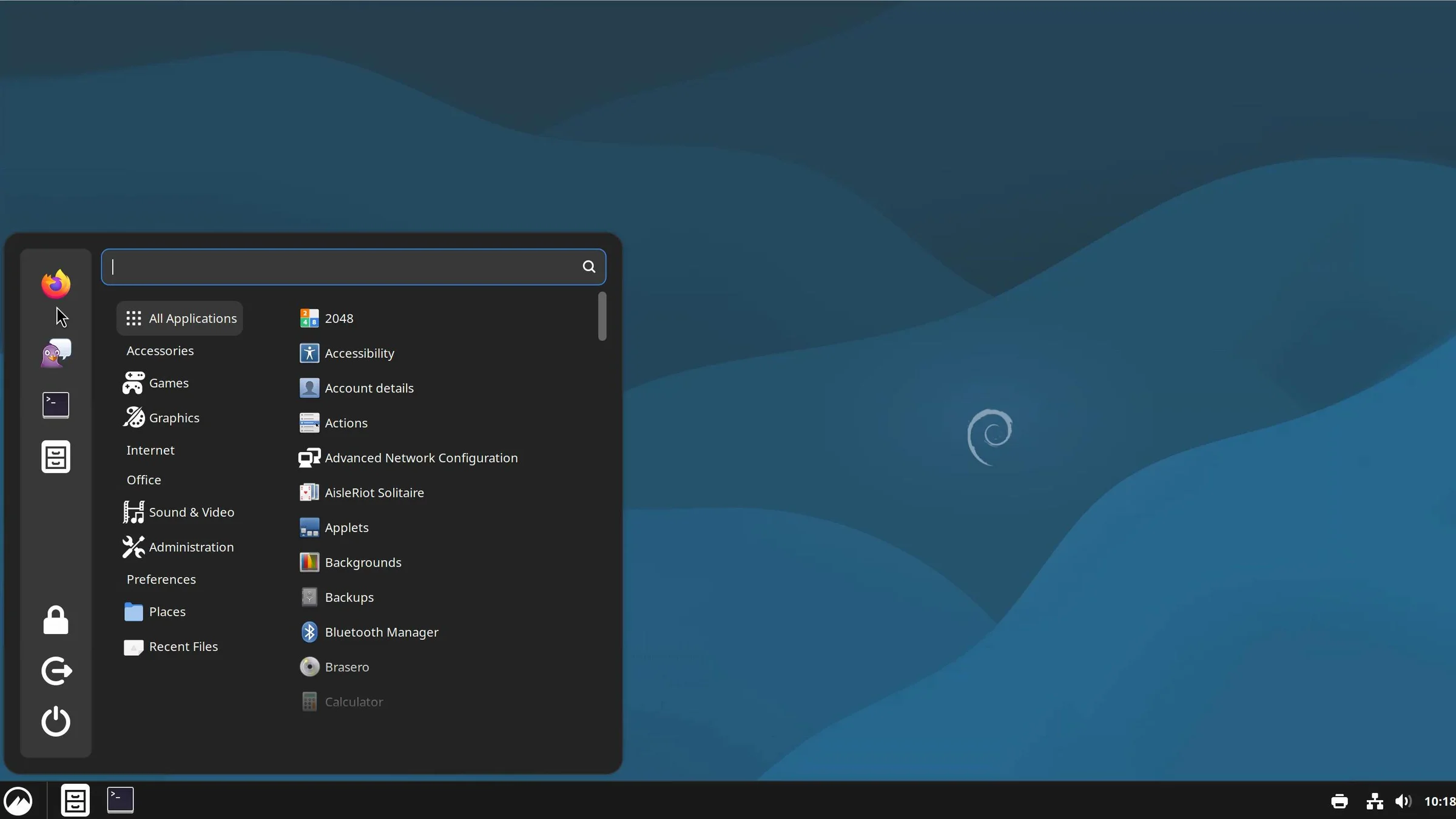Image resolution: width=1456 pixels, height=819 pixels.
Task: Open the printer tray applet
Action: coord(1340,801)
